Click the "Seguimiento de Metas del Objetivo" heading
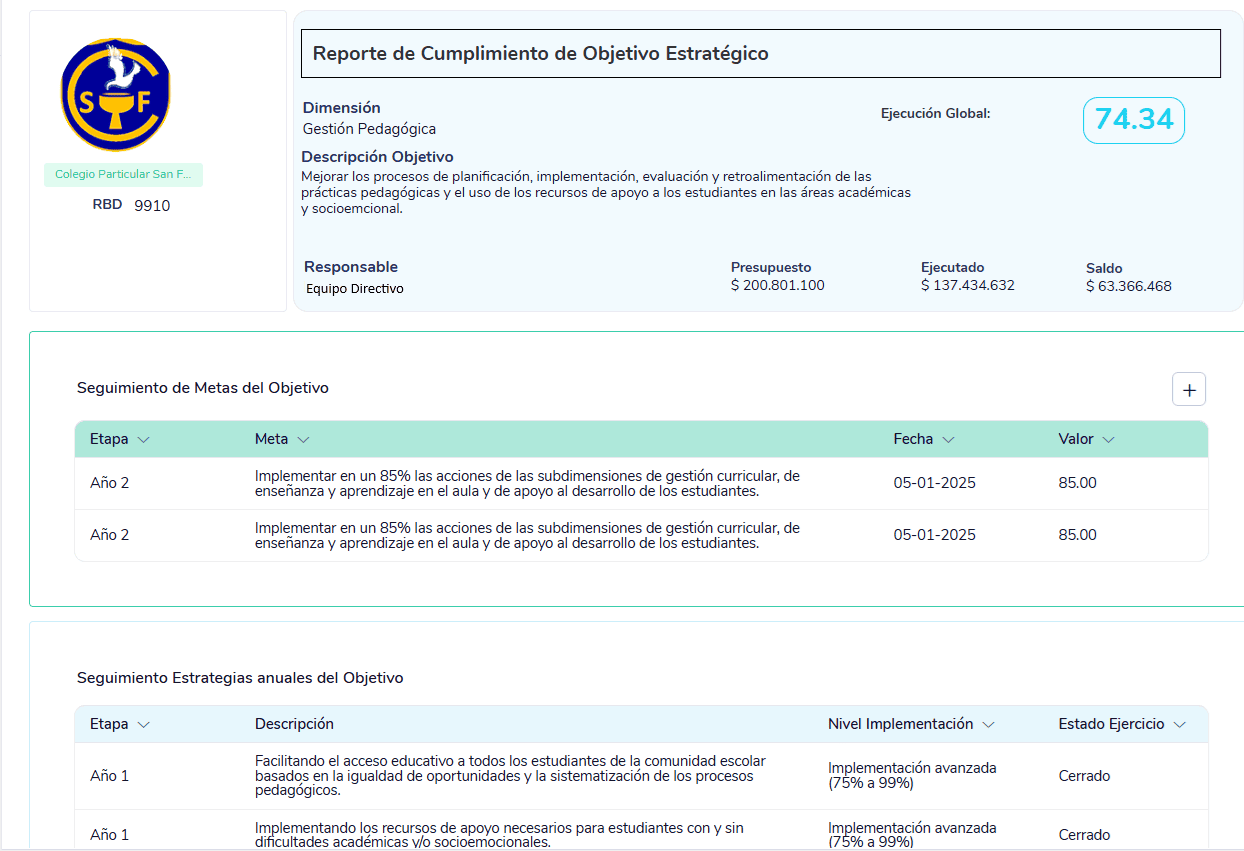This screenshot has width=1244, height=851. pyautogui.click(x=203, y=388)
